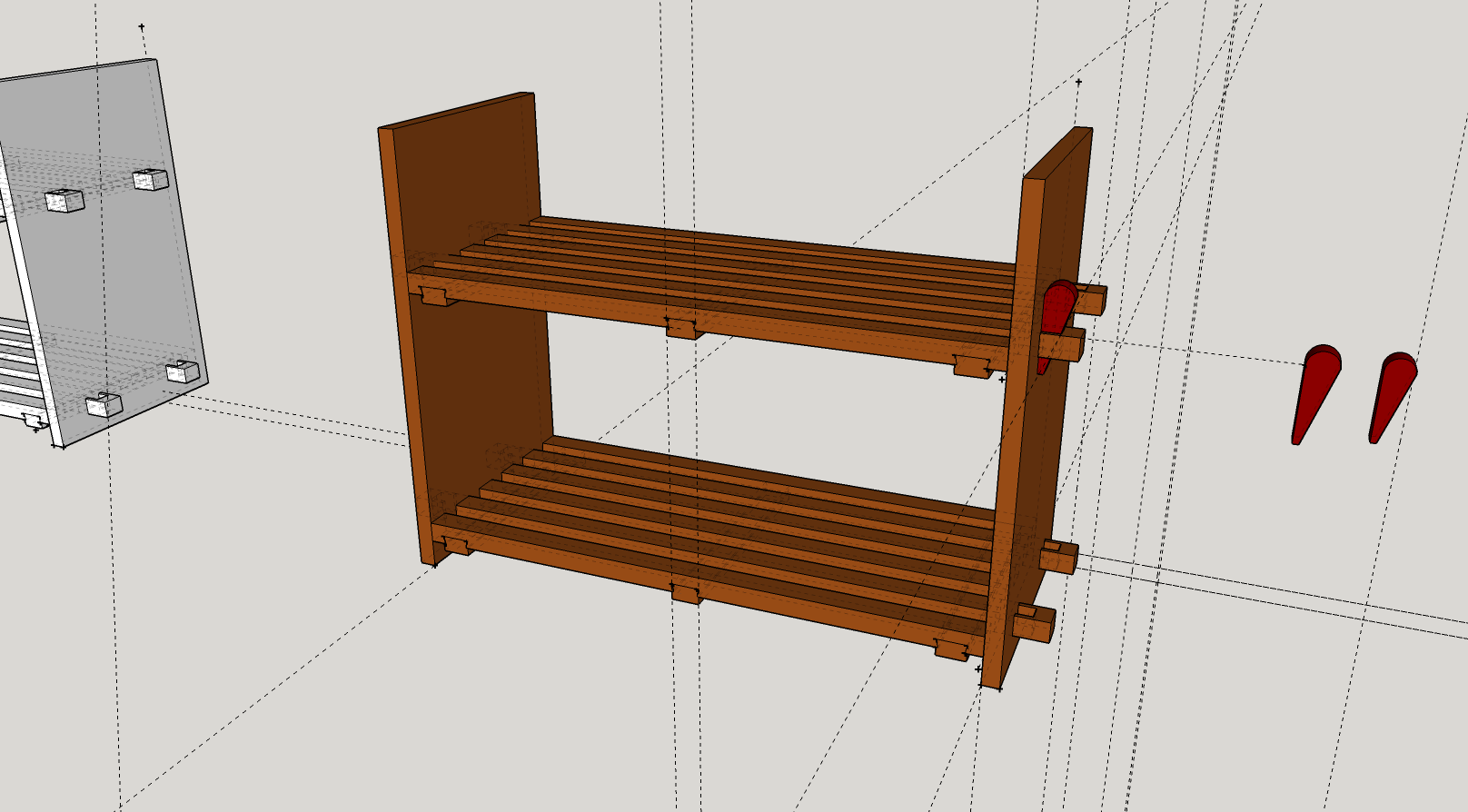Click the lower shelf's front protruding tenon

pyautogui.click(x=1035, y=623)
